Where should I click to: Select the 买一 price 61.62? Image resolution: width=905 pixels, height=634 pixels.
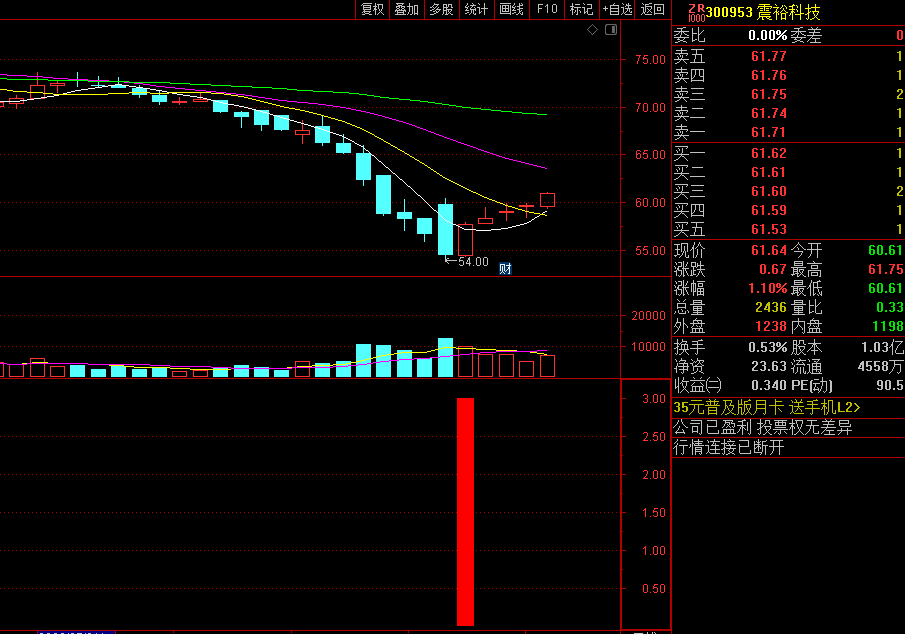[x=768, y=153]
